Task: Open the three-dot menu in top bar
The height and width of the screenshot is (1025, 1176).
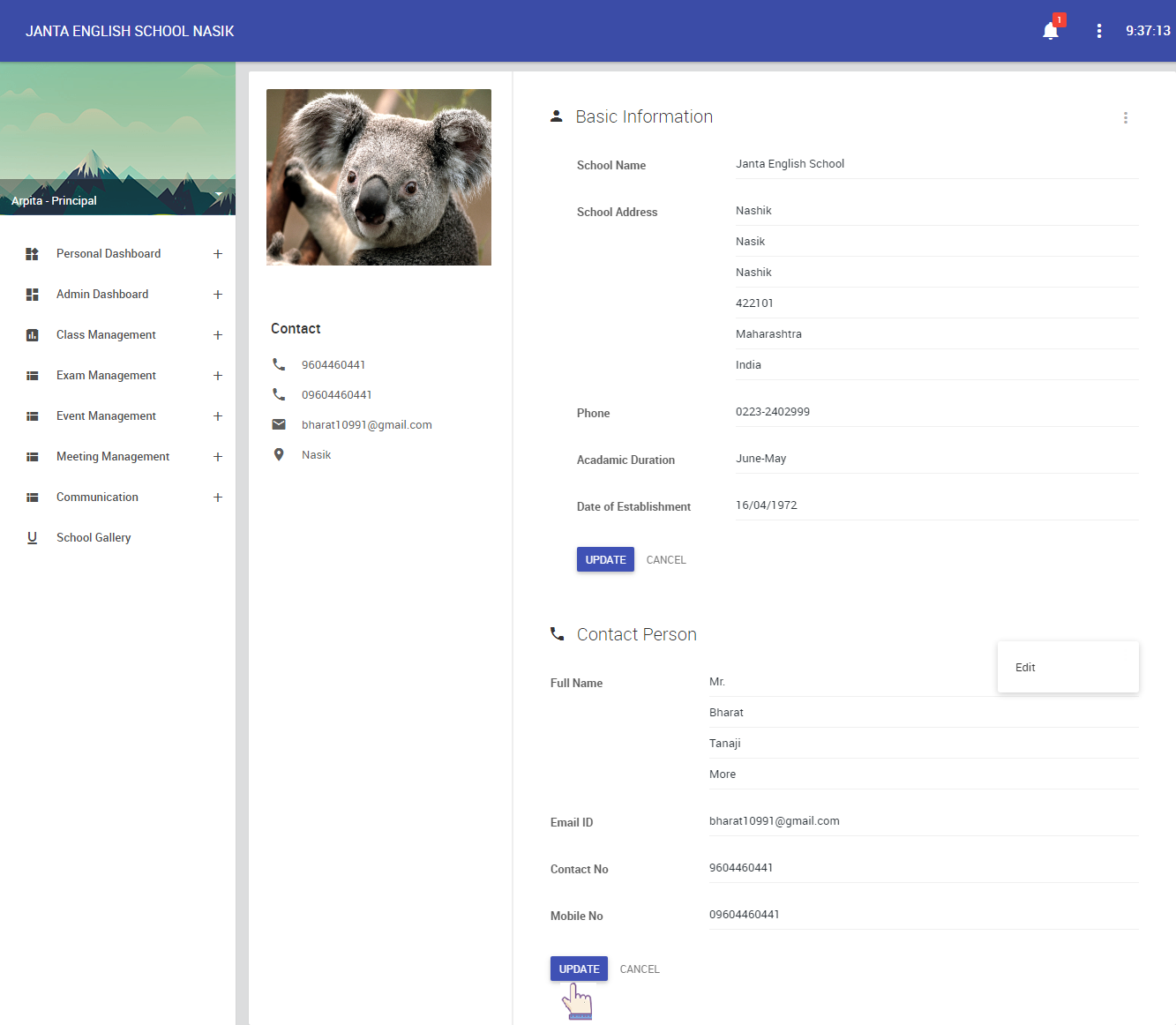Action: 1099,31
